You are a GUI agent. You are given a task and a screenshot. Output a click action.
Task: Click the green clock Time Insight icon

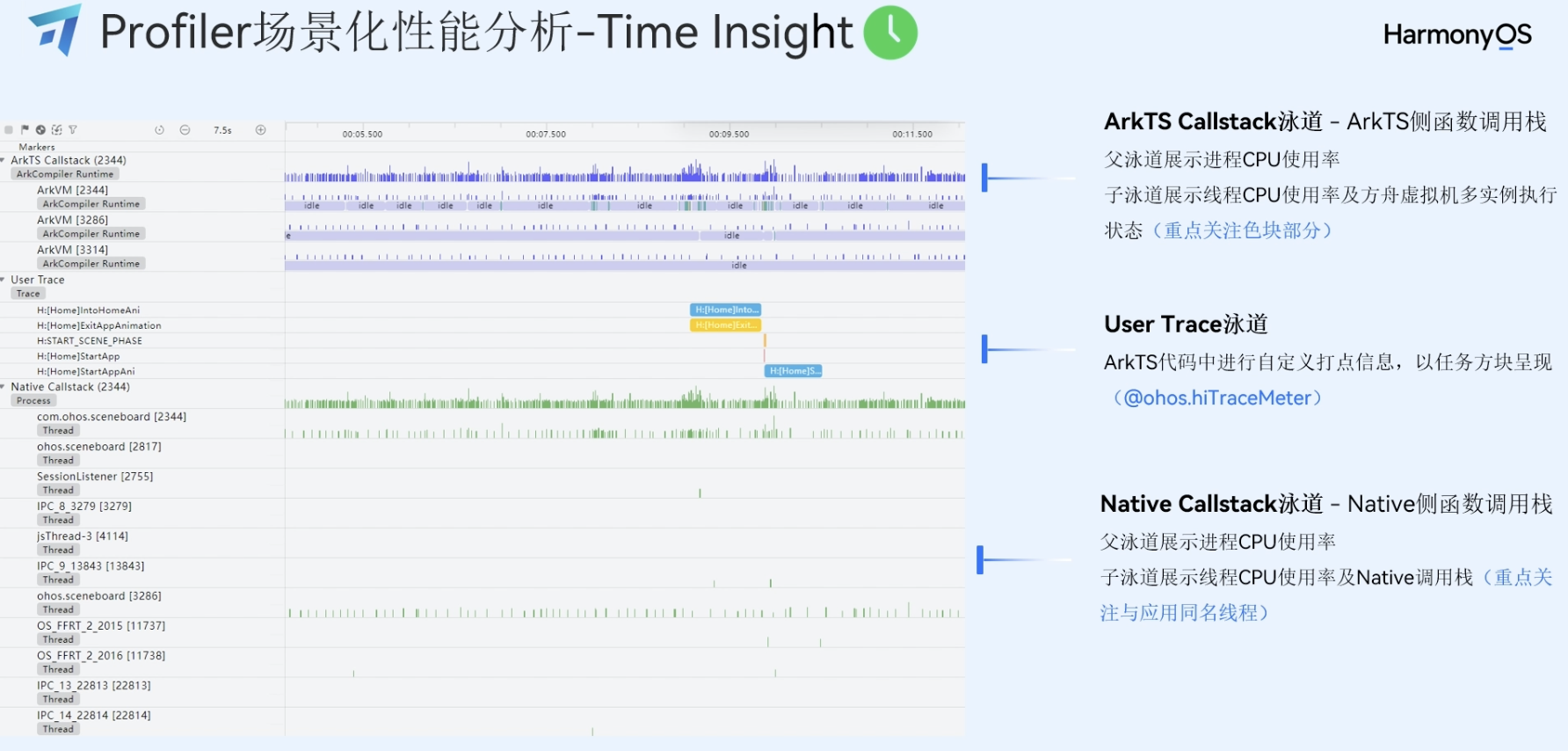tap(890, 33)
